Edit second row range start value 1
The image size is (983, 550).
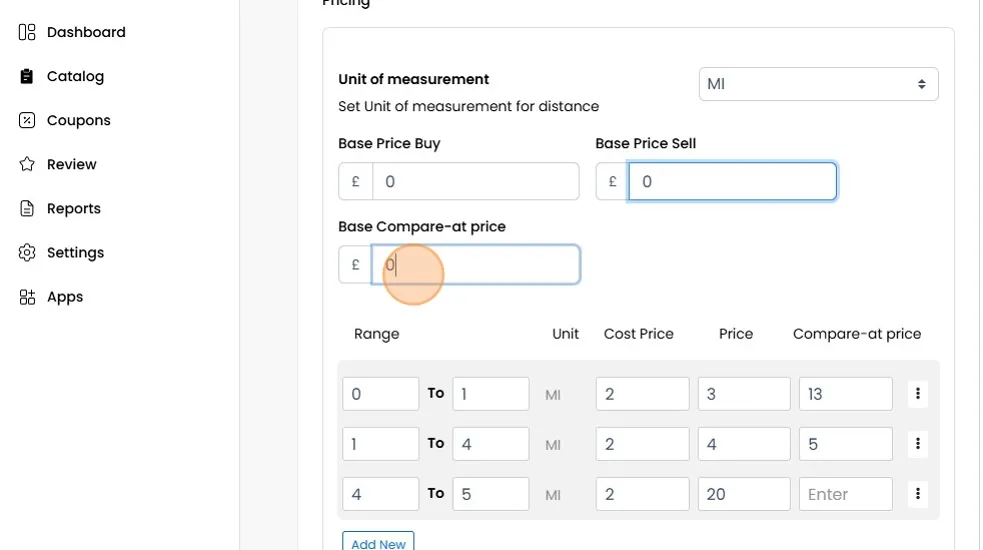coord(381,444)
